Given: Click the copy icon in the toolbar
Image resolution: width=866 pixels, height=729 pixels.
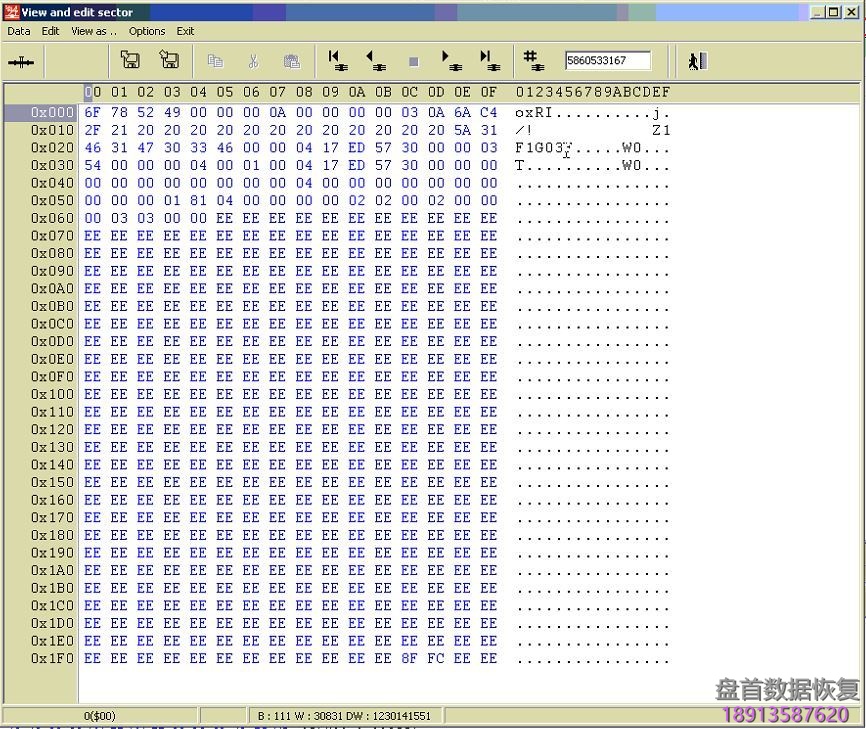Looking at the screenshot, I should coord(215,61).
